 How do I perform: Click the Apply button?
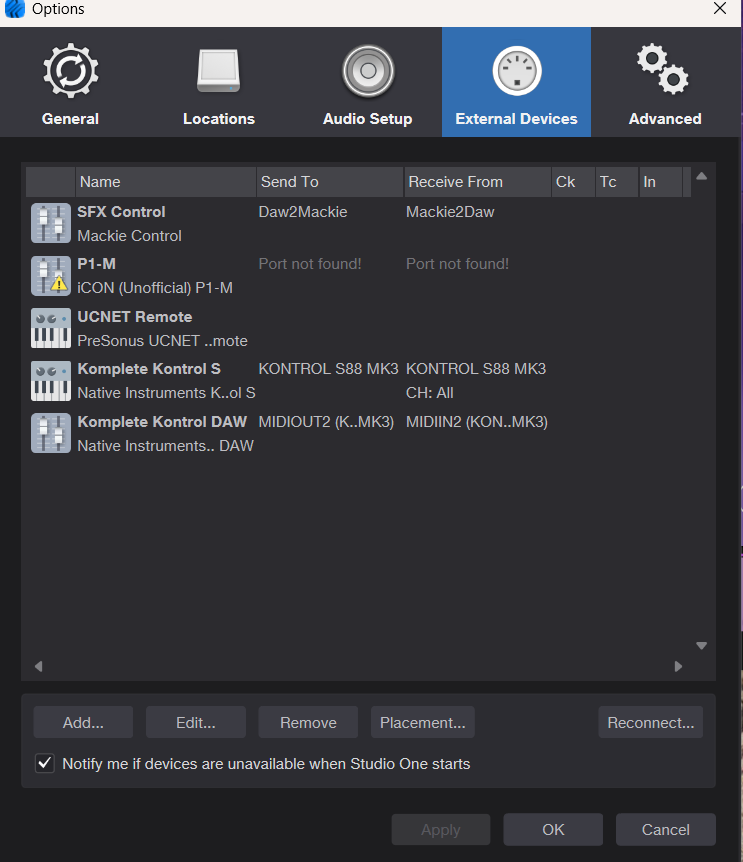(x=441, y=830)
